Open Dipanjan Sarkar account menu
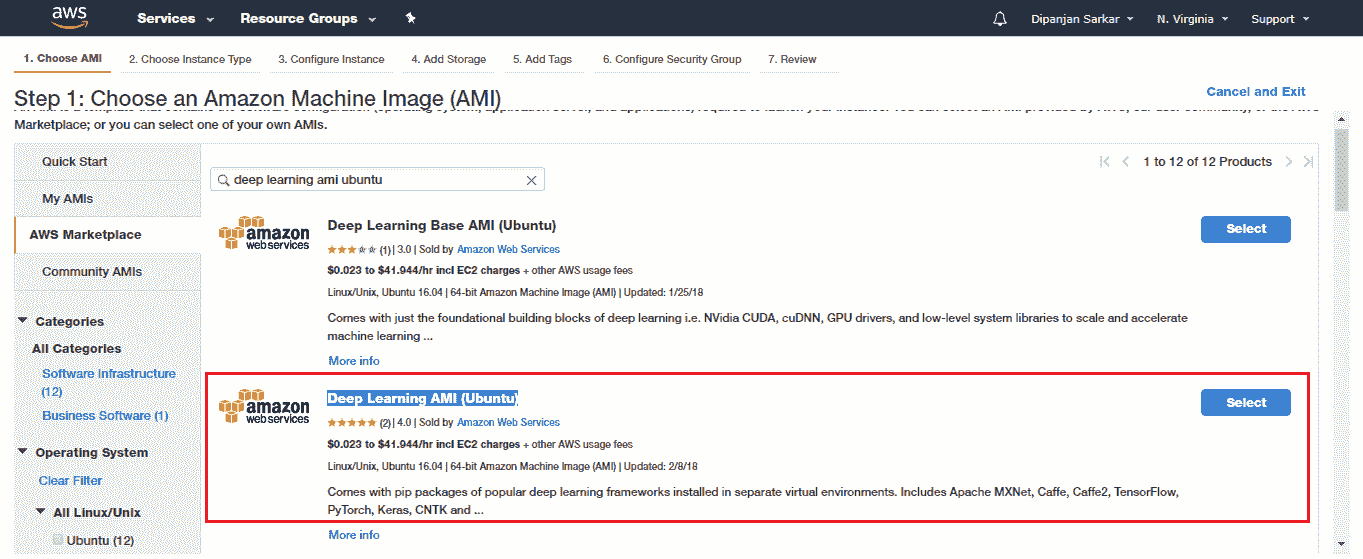 (1082, 19)
